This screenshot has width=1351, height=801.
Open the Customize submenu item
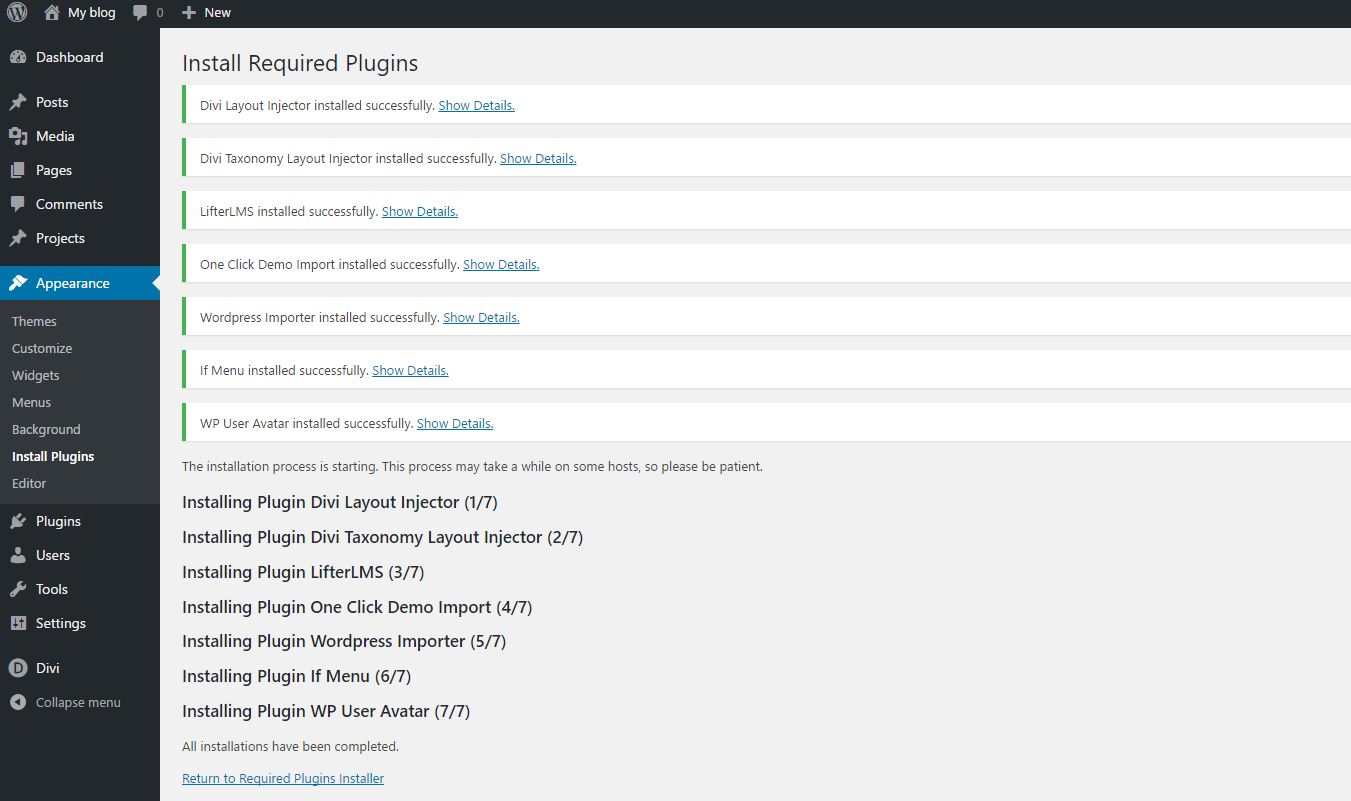tap(42, 348)
